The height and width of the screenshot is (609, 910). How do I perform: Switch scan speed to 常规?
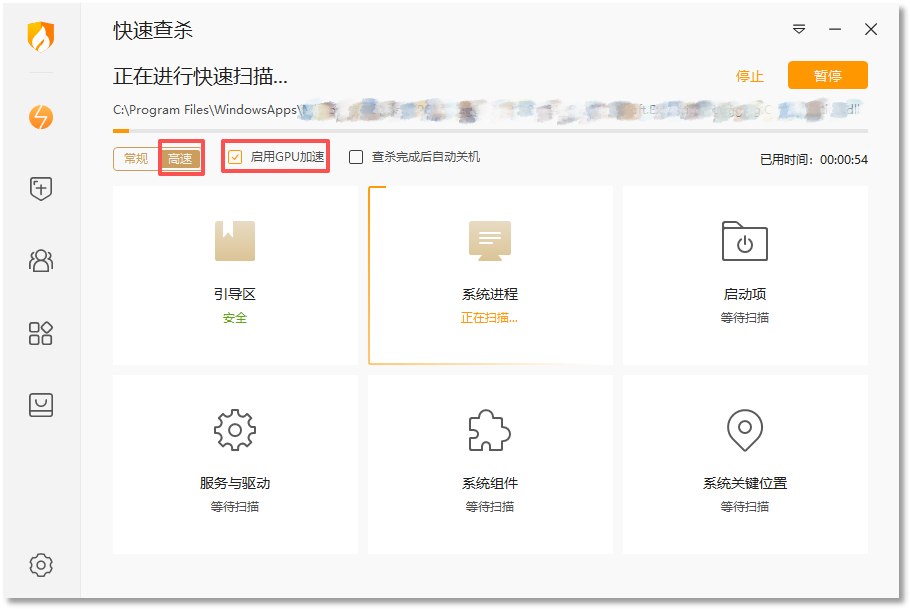(x=136, y=158)
